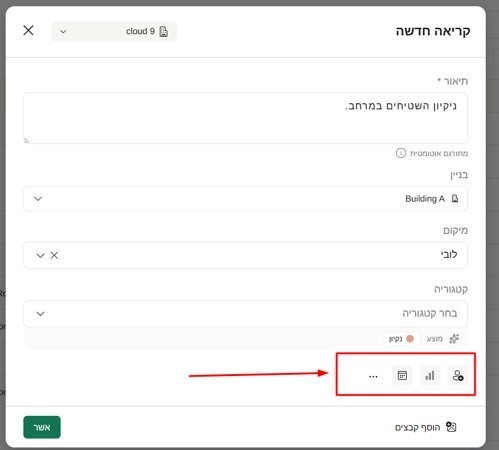Click the מוצע suggested label

(x=434, y=339)
